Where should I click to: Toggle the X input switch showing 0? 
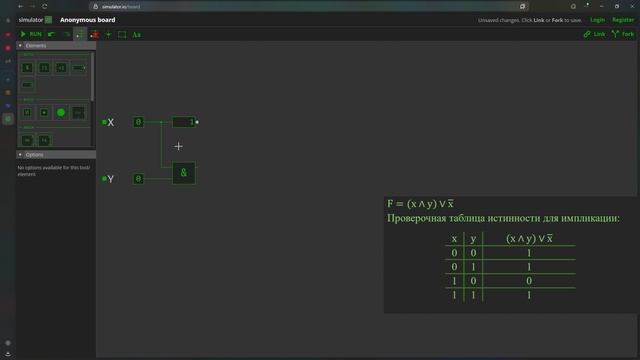click(x=138, y=122)
